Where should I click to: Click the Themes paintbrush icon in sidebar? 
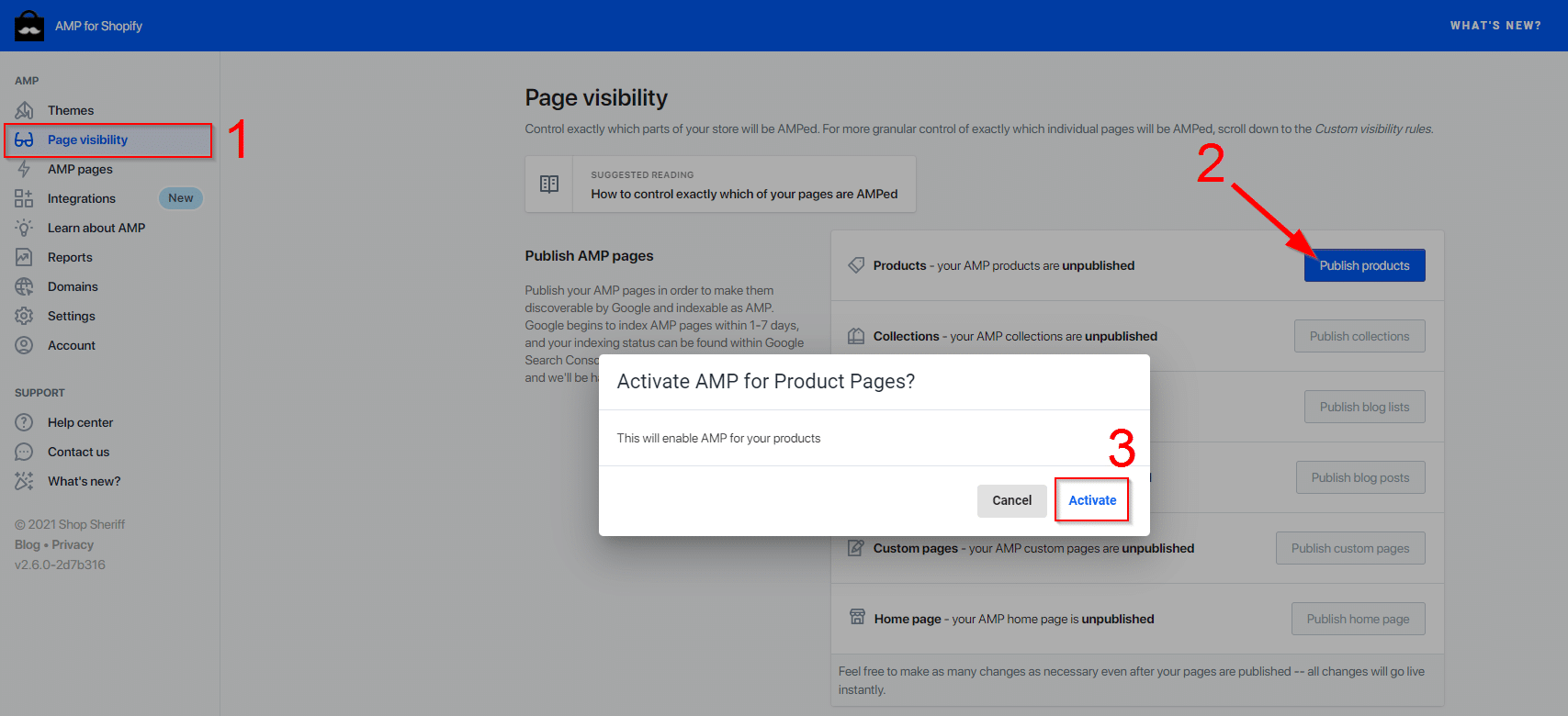(25, 110)
